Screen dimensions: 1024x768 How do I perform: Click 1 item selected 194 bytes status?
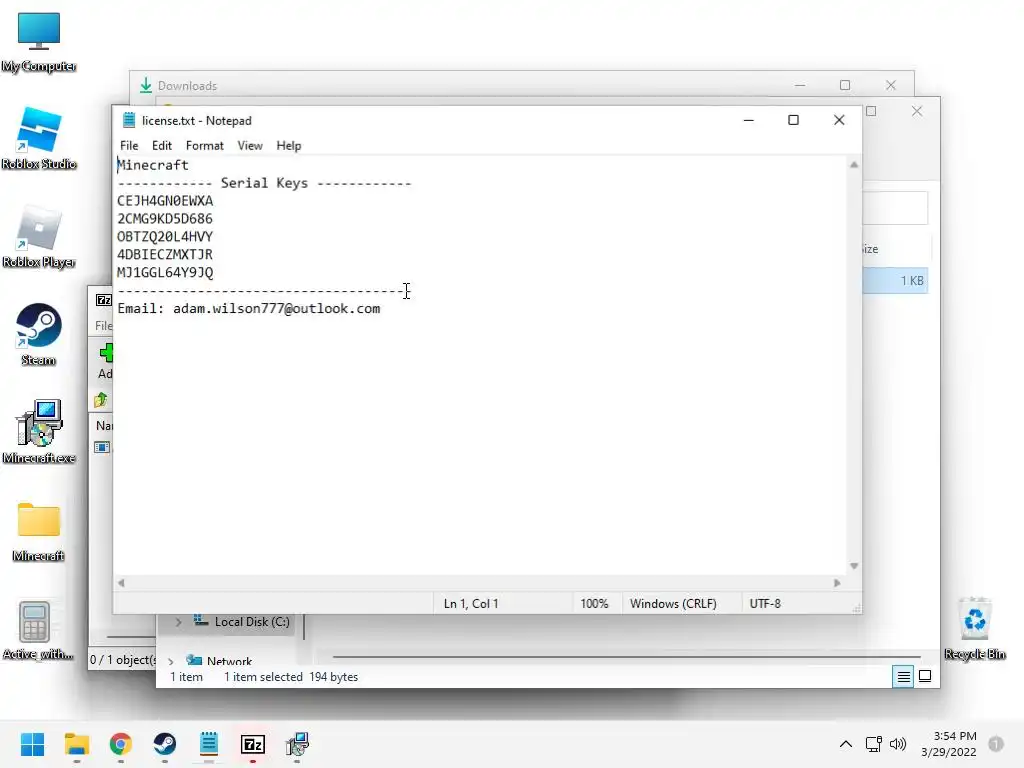tap(291, 677)
